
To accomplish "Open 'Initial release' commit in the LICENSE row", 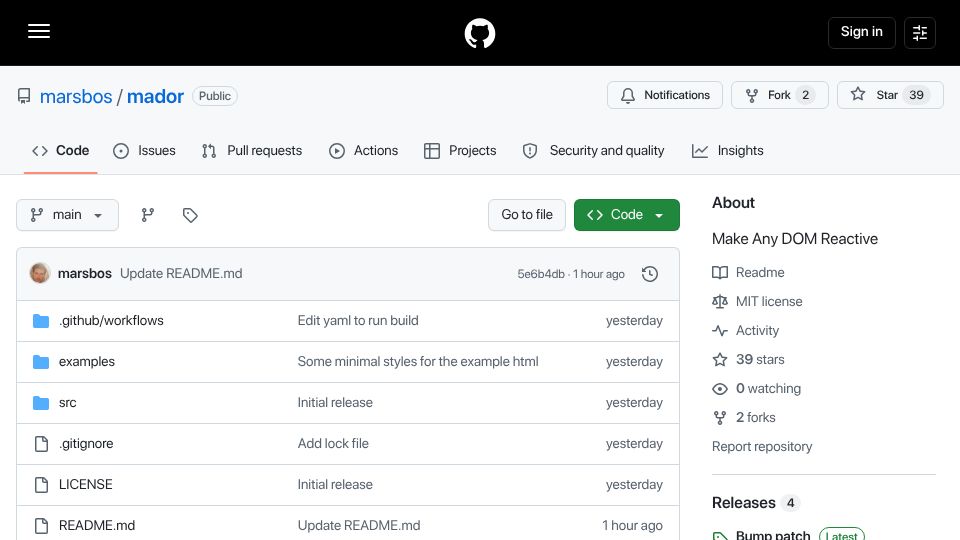I will pos(335,485).
